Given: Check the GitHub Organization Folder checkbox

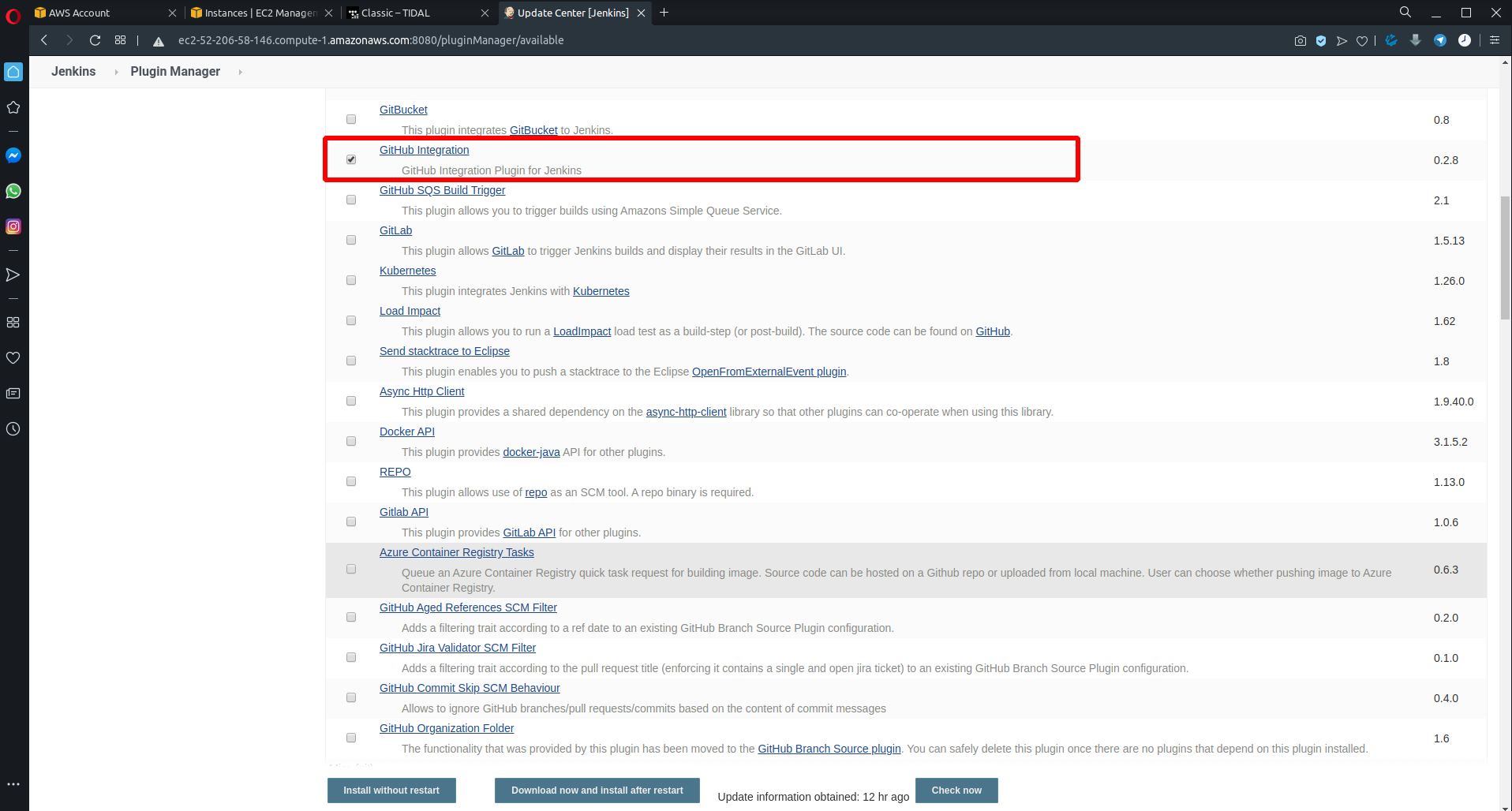Looking at the screenshot, I should point(351,738).
